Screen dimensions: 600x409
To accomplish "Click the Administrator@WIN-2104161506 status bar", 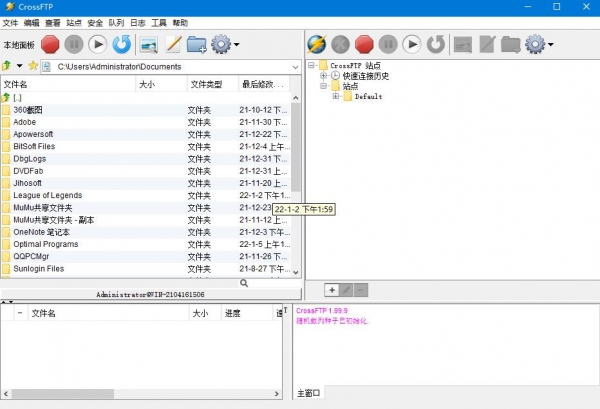I will 151,295.
